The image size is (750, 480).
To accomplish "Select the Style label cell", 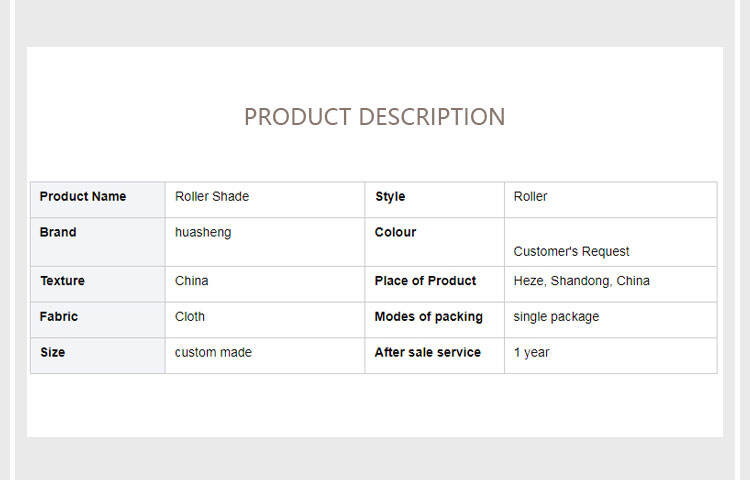I will [x=390, y=197].
